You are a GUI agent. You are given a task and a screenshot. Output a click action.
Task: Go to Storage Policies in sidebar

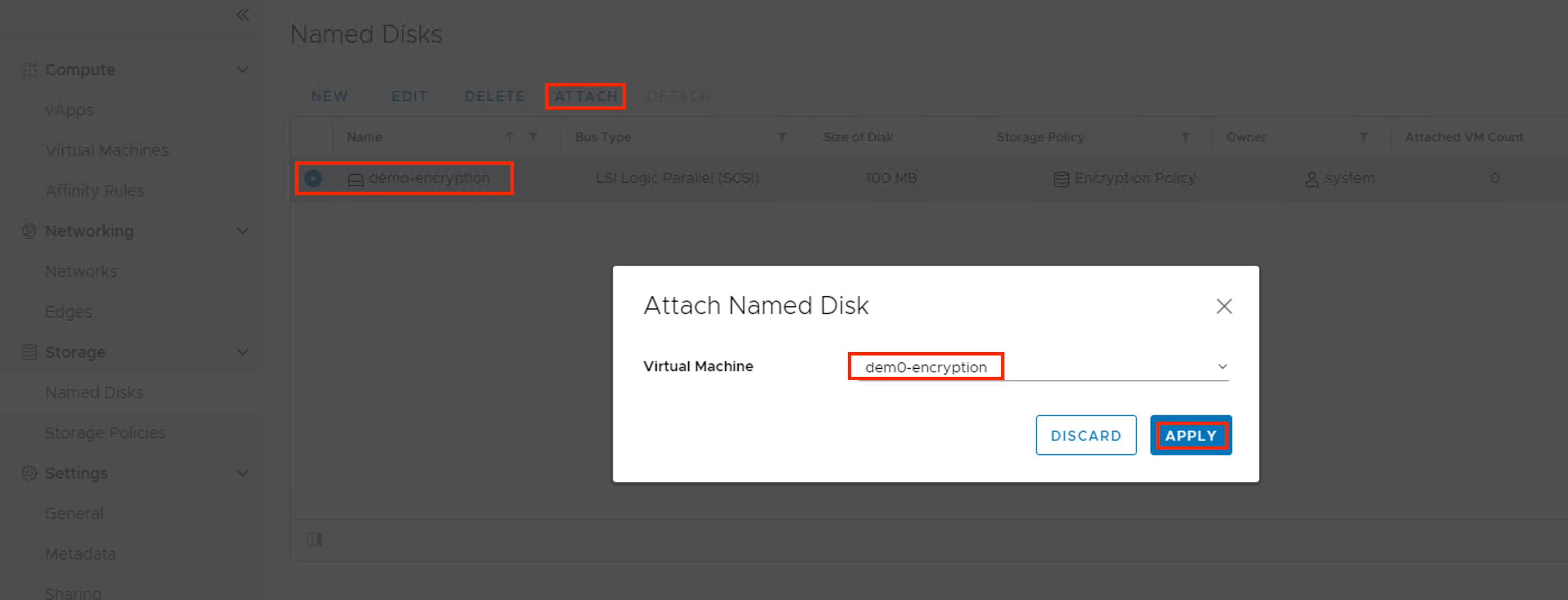(x=106, y=433)
